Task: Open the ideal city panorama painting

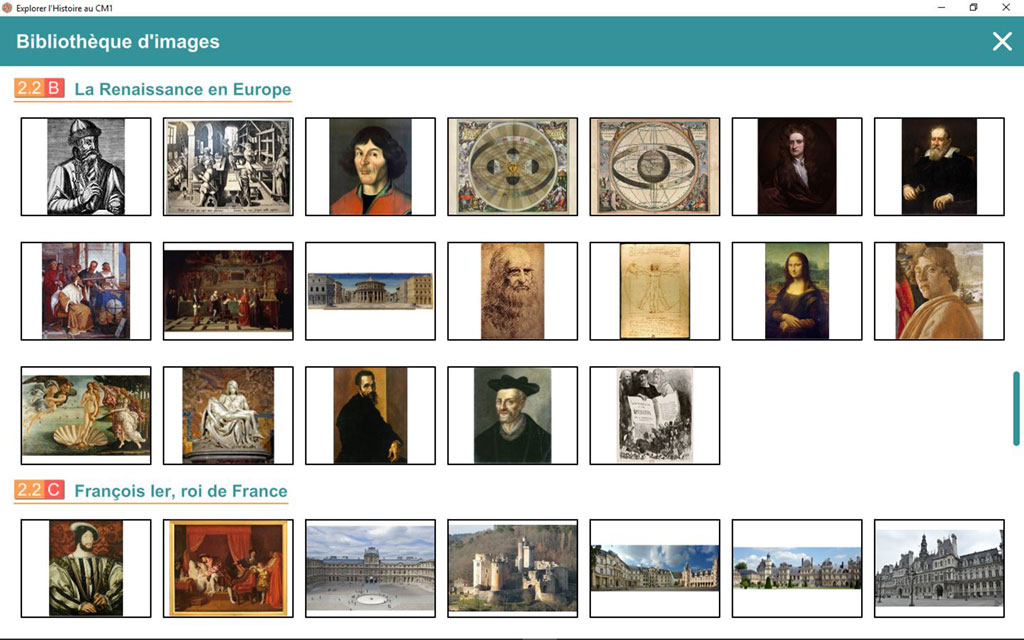Action: [370, 291]
